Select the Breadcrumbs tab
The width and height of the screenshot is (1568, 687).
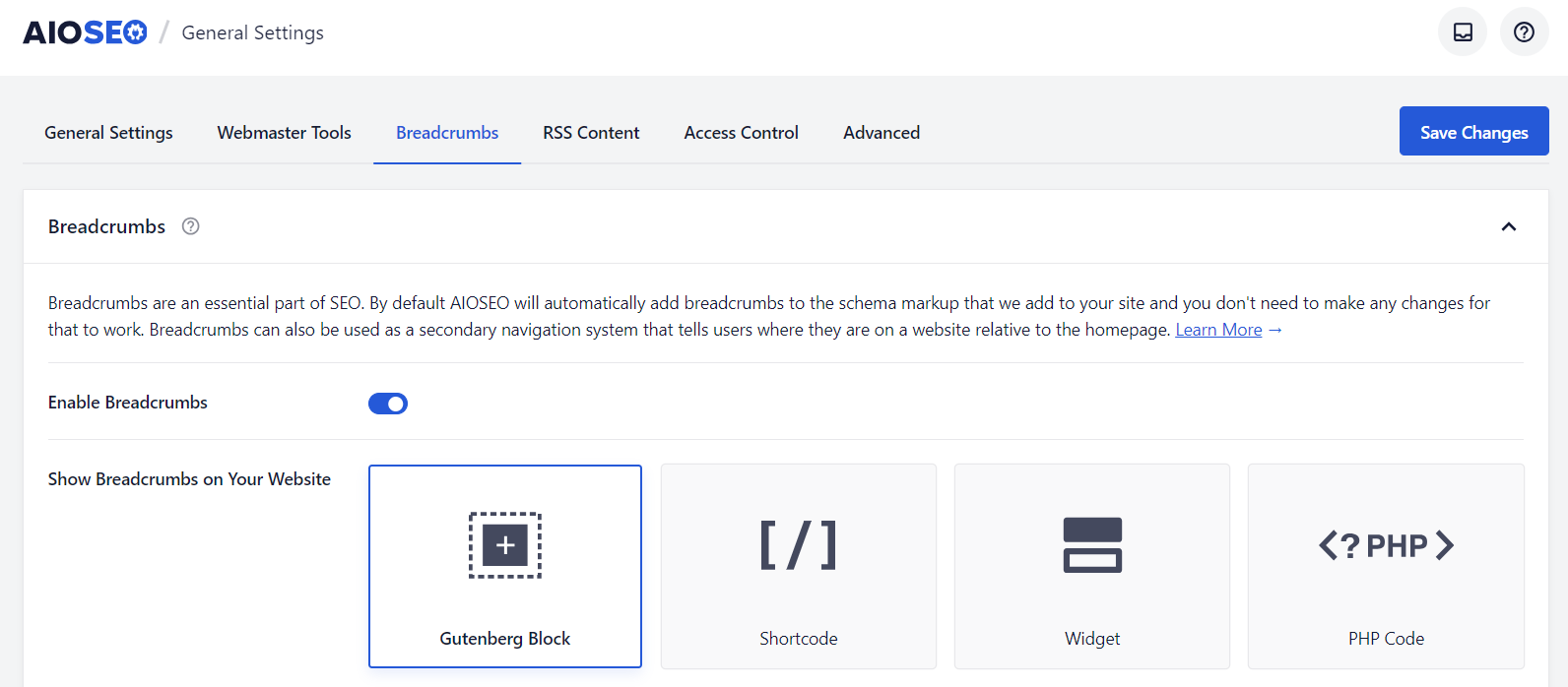447,133
